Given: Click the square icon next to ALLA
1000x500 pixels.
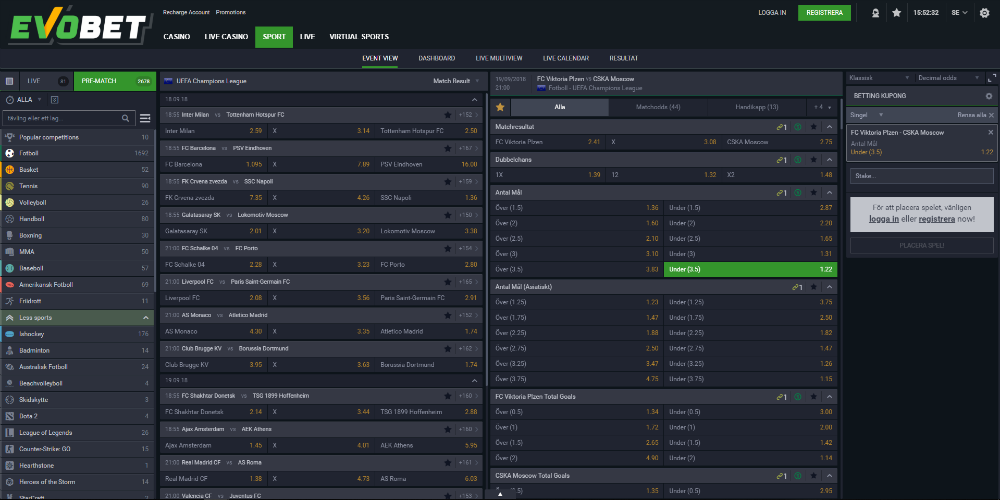Looking at the screenshot, I should (54, 99).
